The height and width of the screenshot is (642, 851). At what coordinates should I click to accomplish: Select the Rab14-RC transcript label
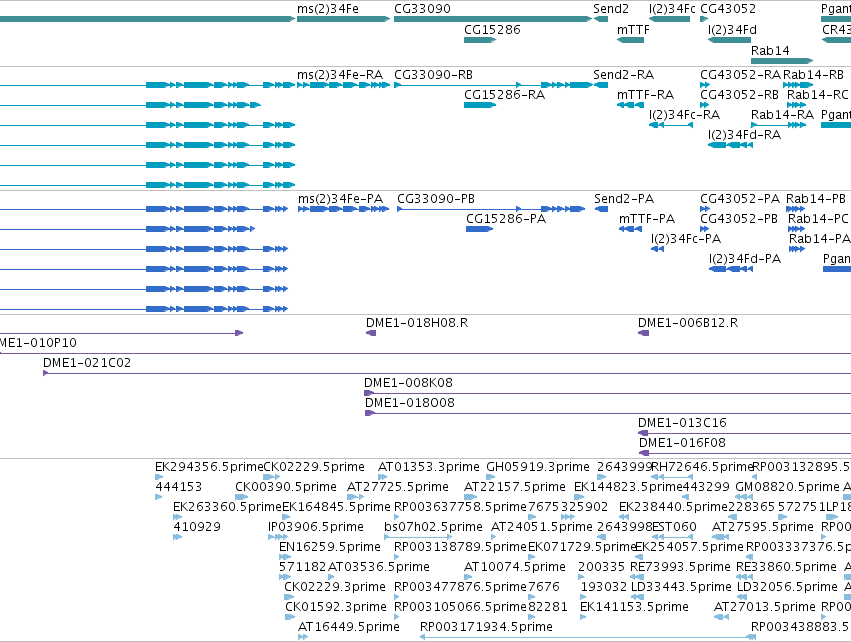(817, 95)
